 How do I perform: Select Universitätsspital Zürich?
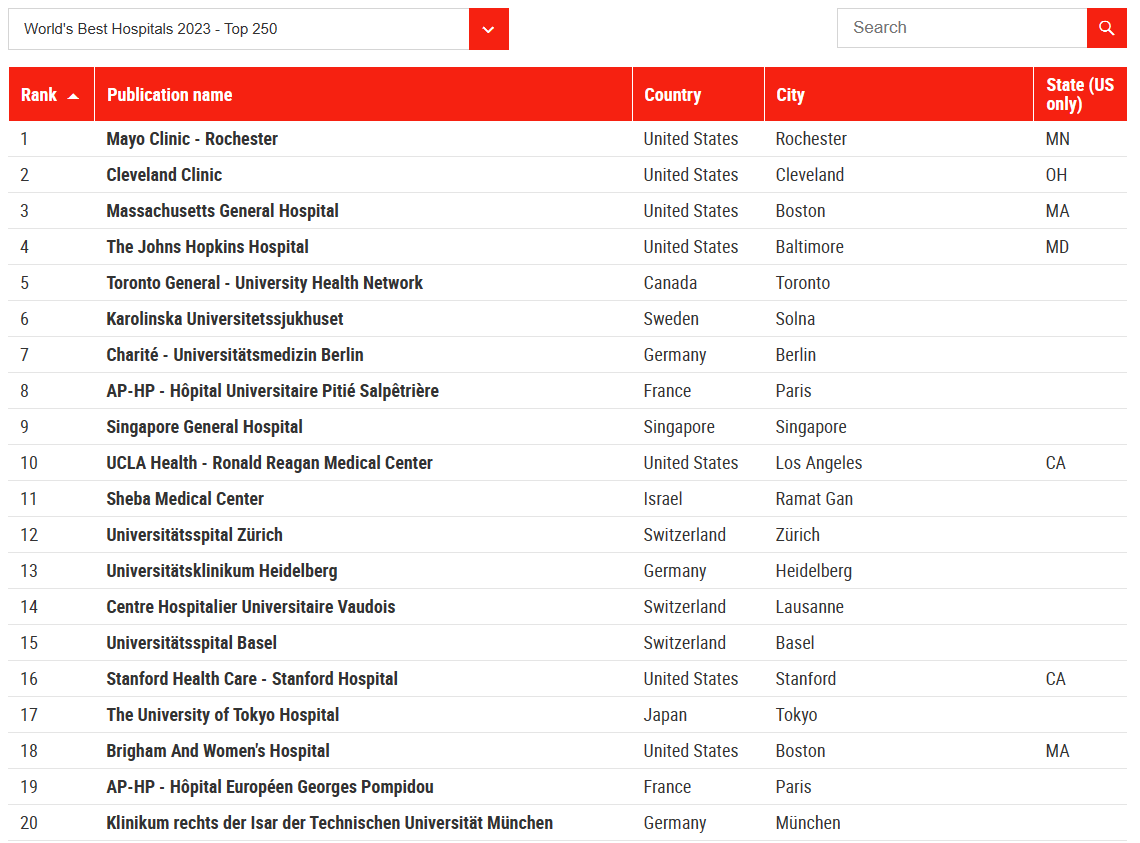194,535
